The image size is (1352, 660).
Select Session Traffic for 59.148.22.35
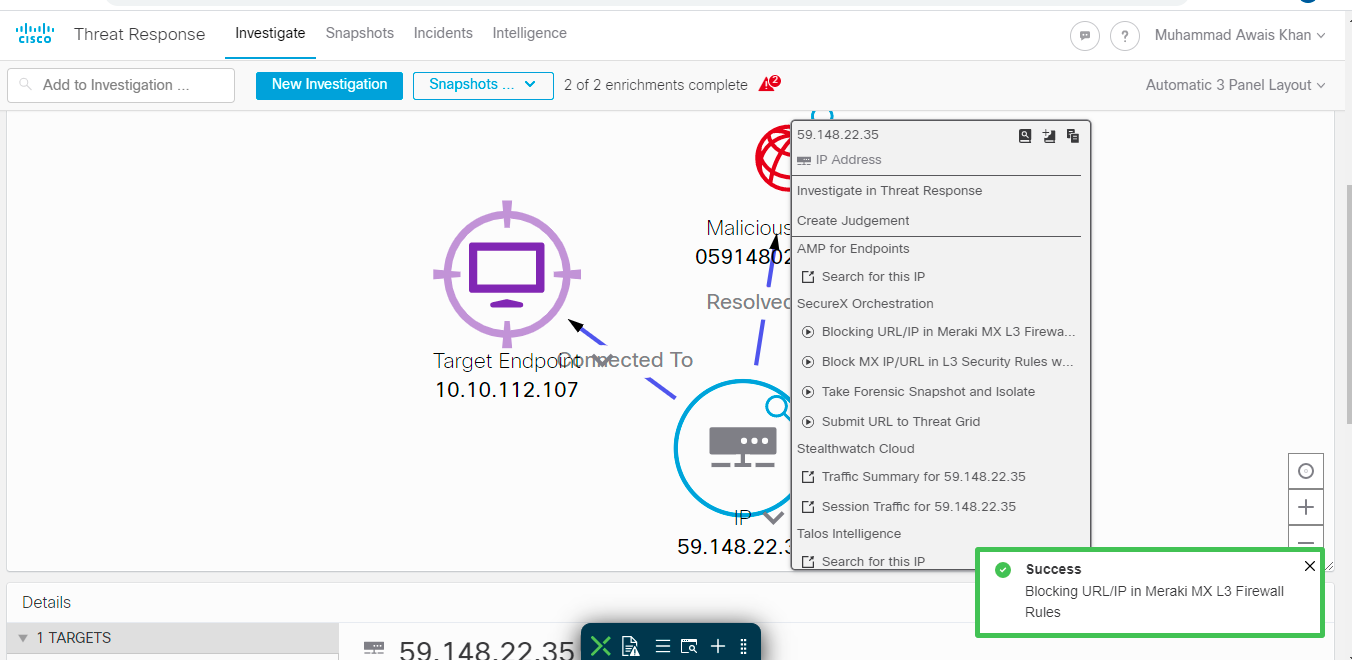coord(918,507)
